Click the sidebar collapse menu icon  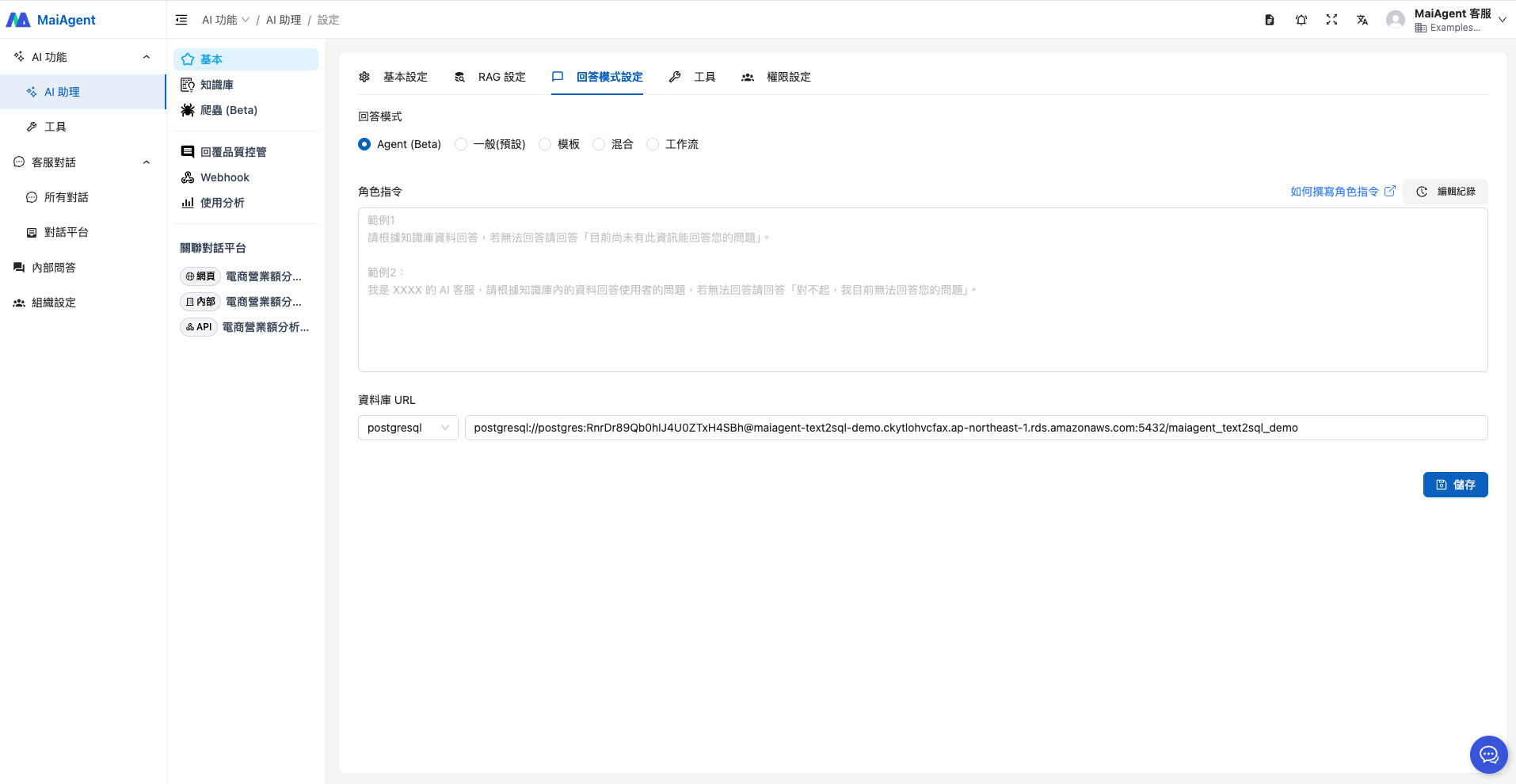[x=181, y=20]
